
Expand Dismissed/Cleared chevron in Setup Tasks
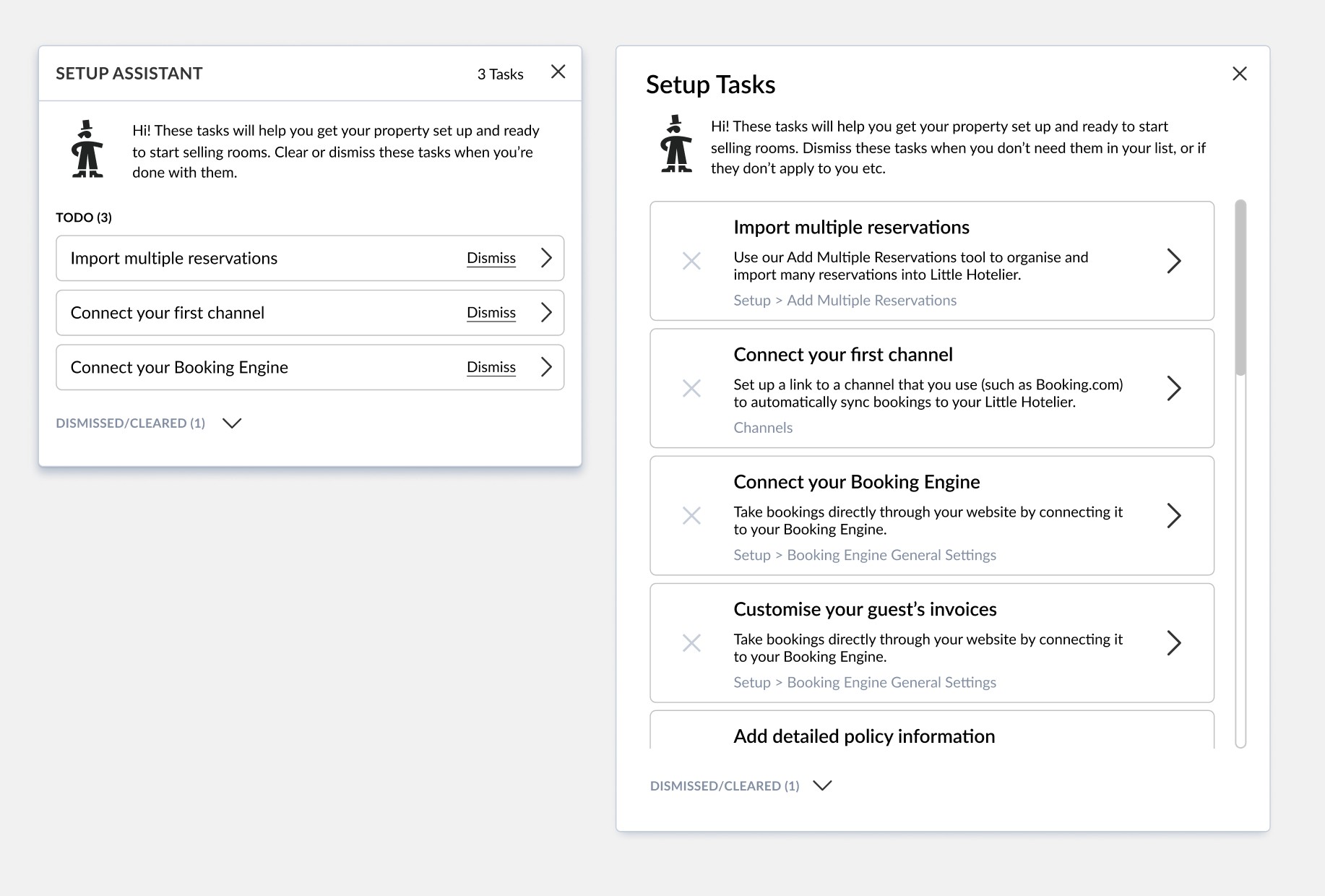[x=822, y=785]
